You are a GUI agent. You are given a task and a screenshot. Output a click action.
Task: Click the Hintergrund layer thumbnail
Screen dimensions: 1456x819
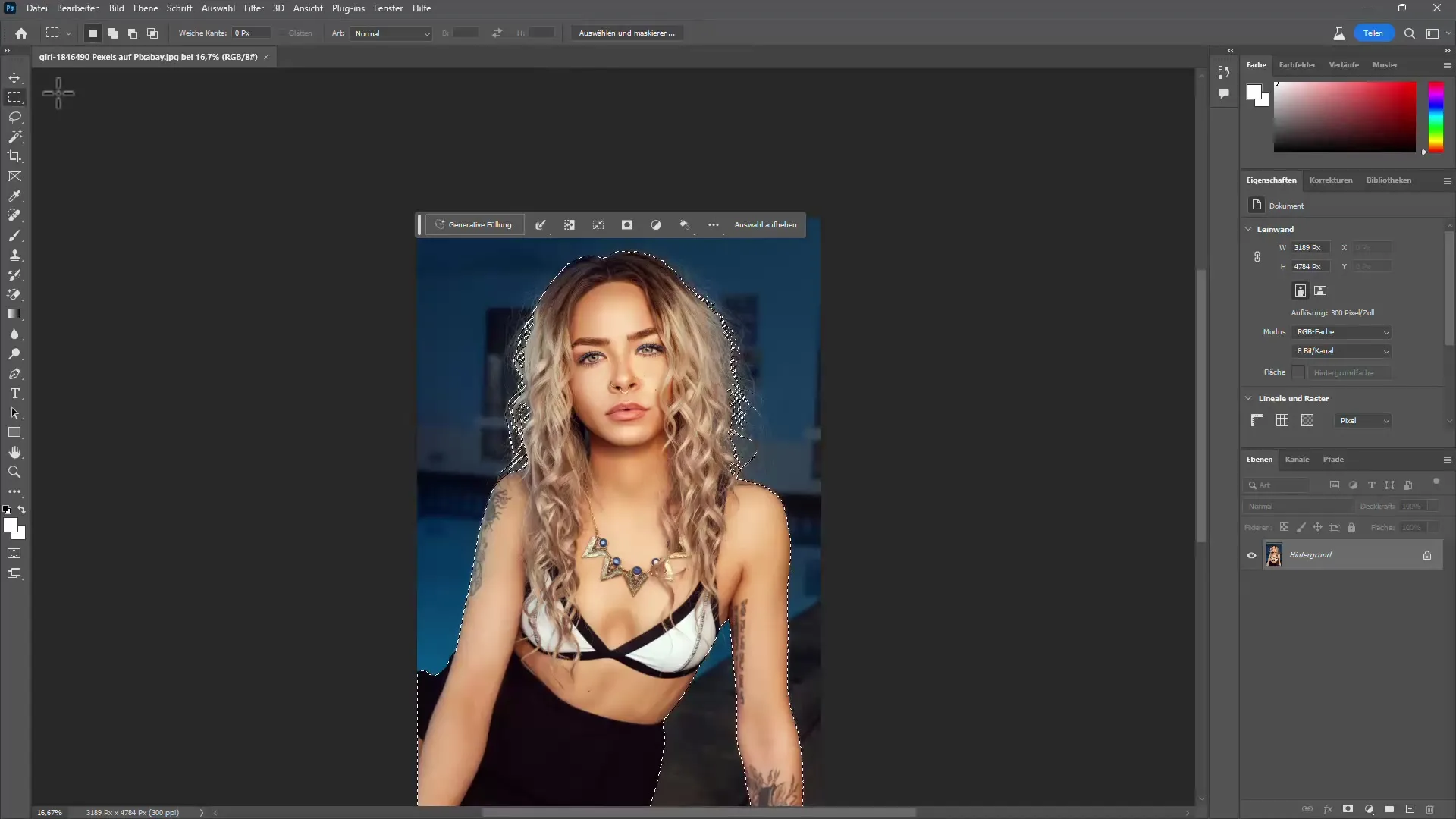[1273, 556]
